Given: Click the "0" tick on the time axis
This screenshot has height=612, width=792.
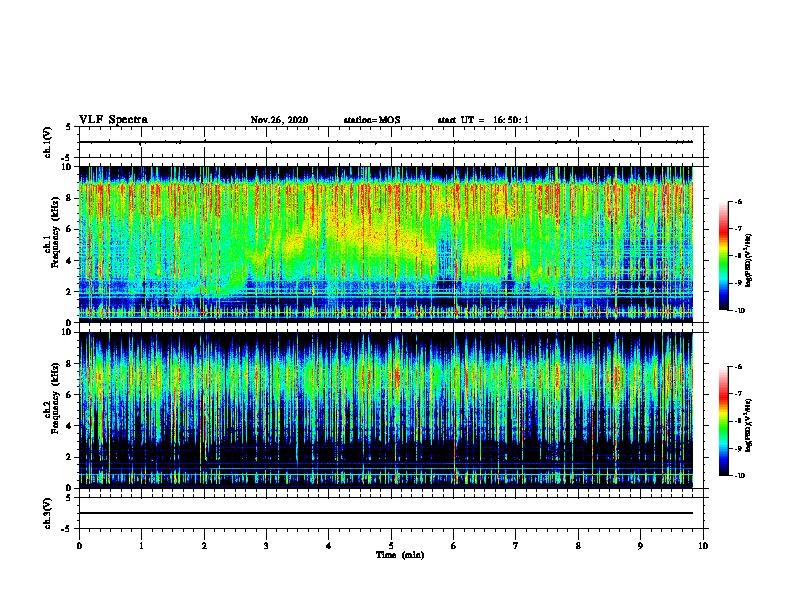Looking at the screenshot, I should point(79,546).
